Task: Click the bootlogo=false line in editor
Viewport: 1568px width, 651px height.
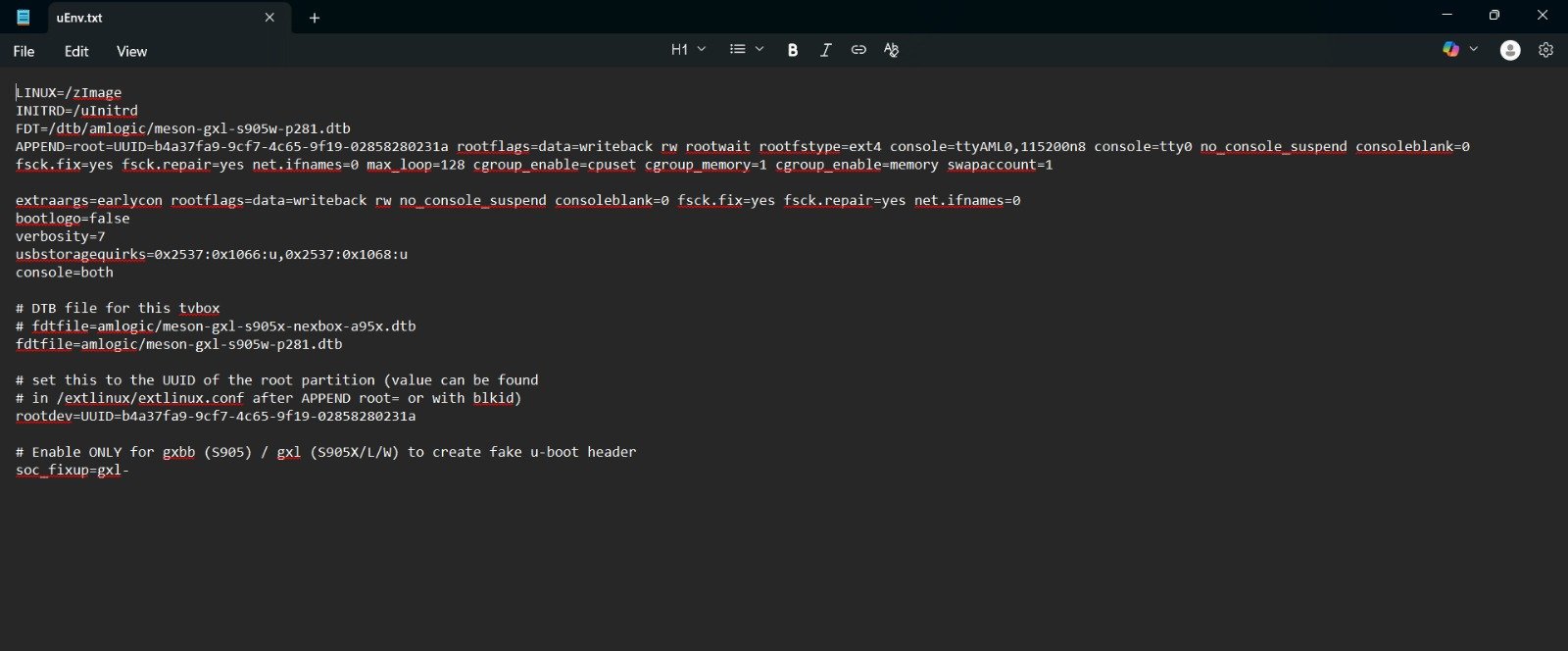Action: 73,219
